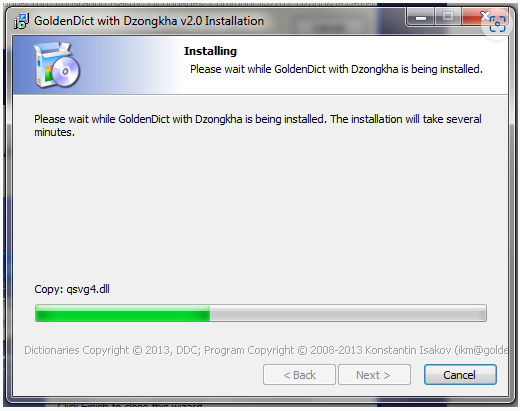Viewport: 520px width, 411px height.
Task: Click the green filled part of the progress bar
Action: pyautogui.click(x=122, y=313)
